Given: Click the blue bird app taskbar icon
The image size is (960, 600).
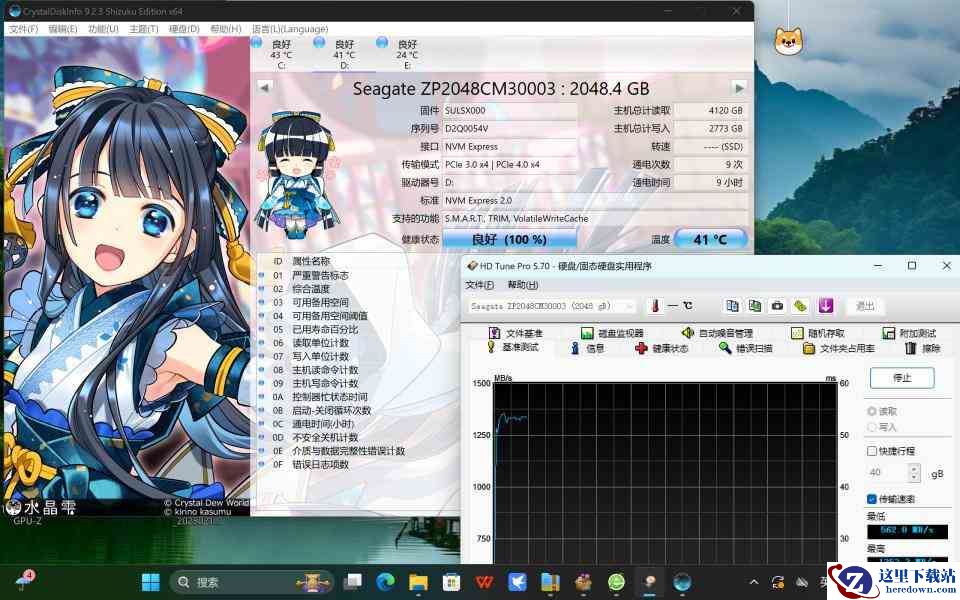Looking at the screenshot, I should (x=517, y=582).
